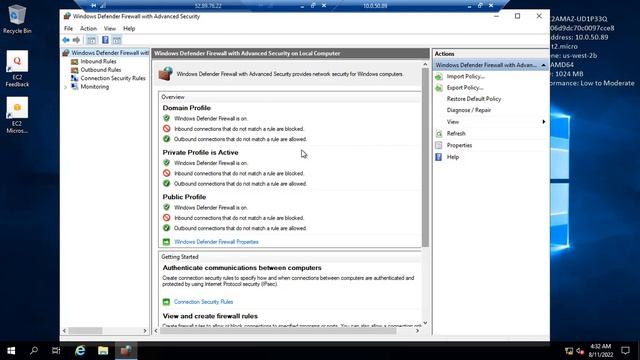Click 'Authenticate communications between computers' heading
Viewport: 640px width, 360px height.
pyautogui.click(x=242, y=268)
